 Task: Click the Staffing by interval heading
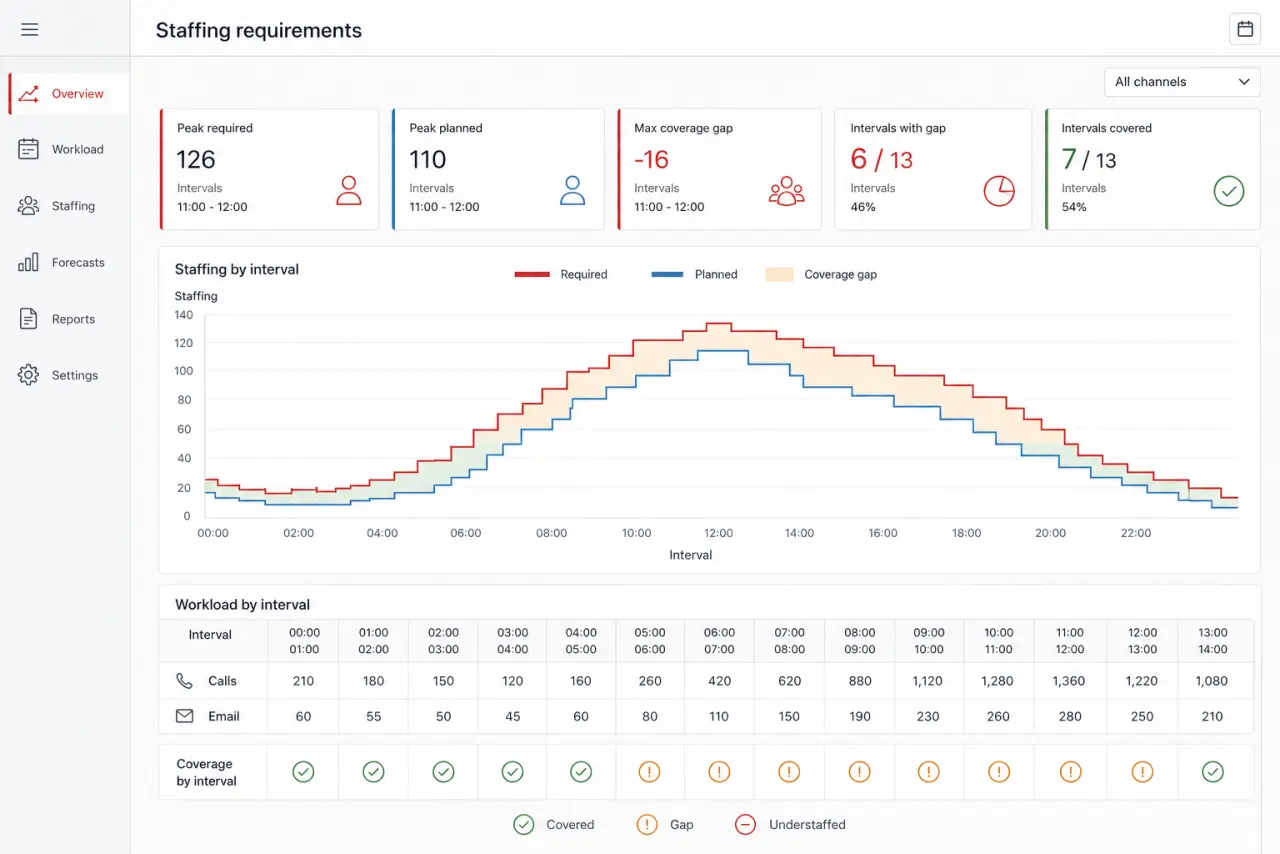click(237, 269)
